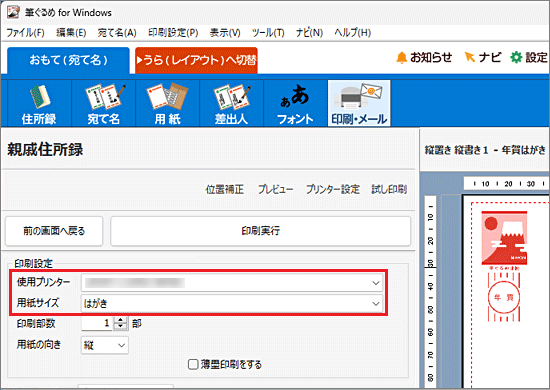Open the フォント font tool
Screen dimensions: 550x390
pos(295,103)
